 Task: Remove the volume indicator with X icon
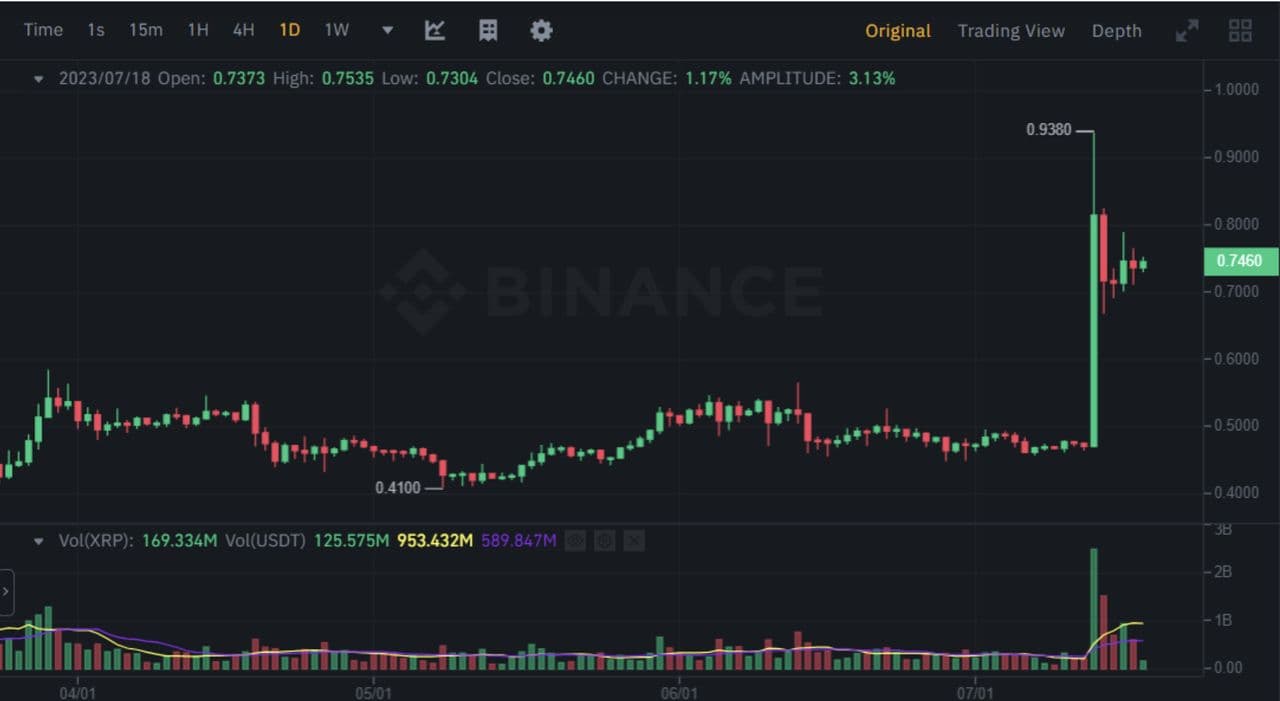coord(634,541)
